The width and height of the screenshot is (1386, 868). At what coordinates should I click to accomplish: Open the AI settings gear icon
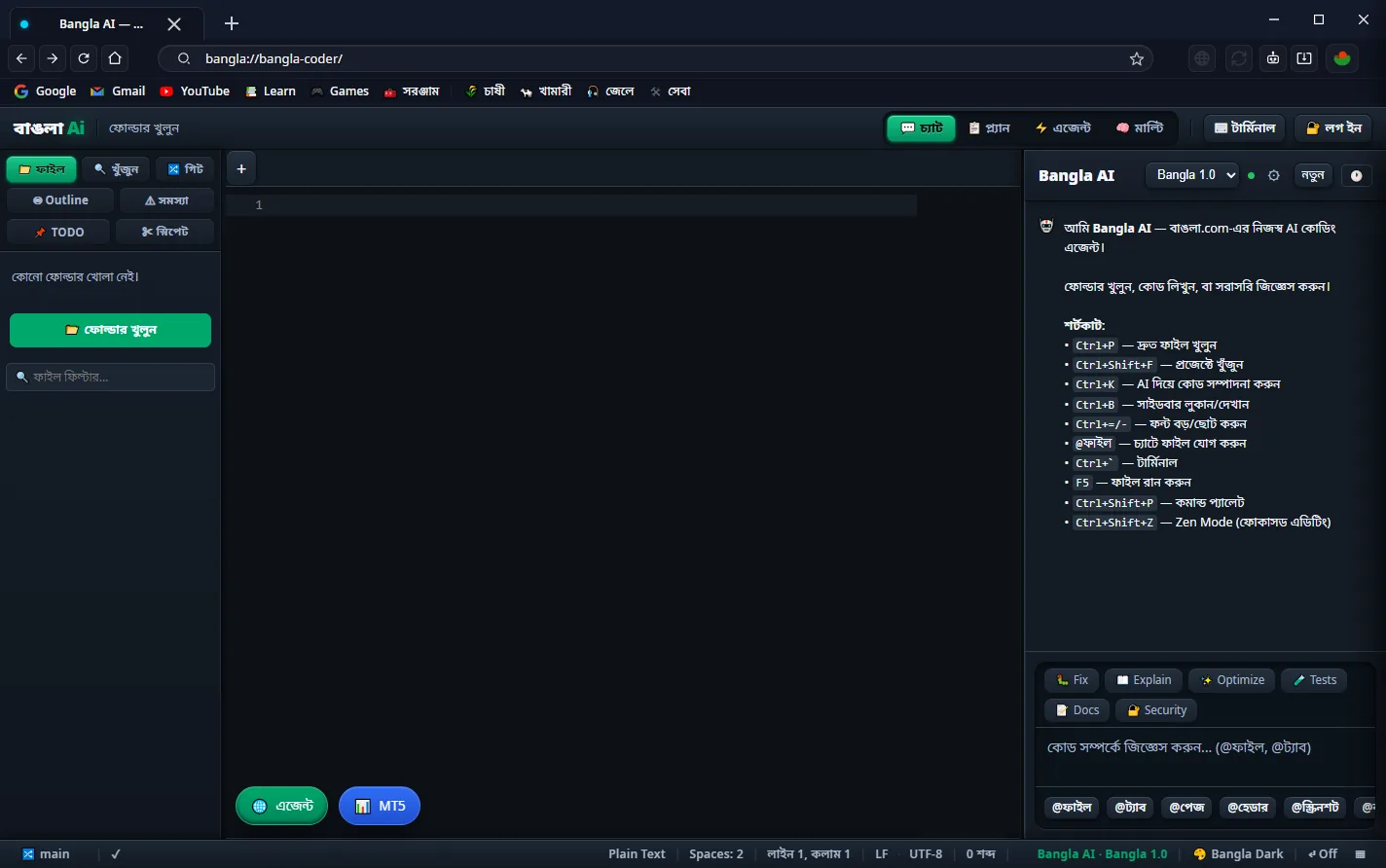coord(1273,176)
